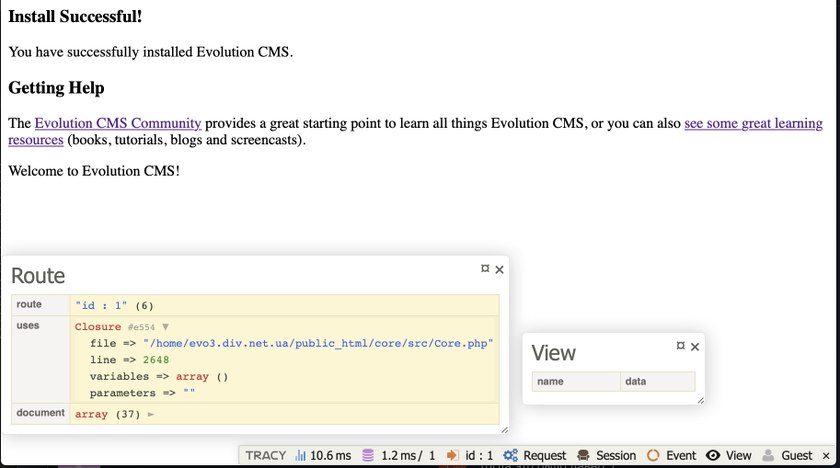Open the Event panel
Viewport: 840px width, 468px height.
(x=671, y=456)
